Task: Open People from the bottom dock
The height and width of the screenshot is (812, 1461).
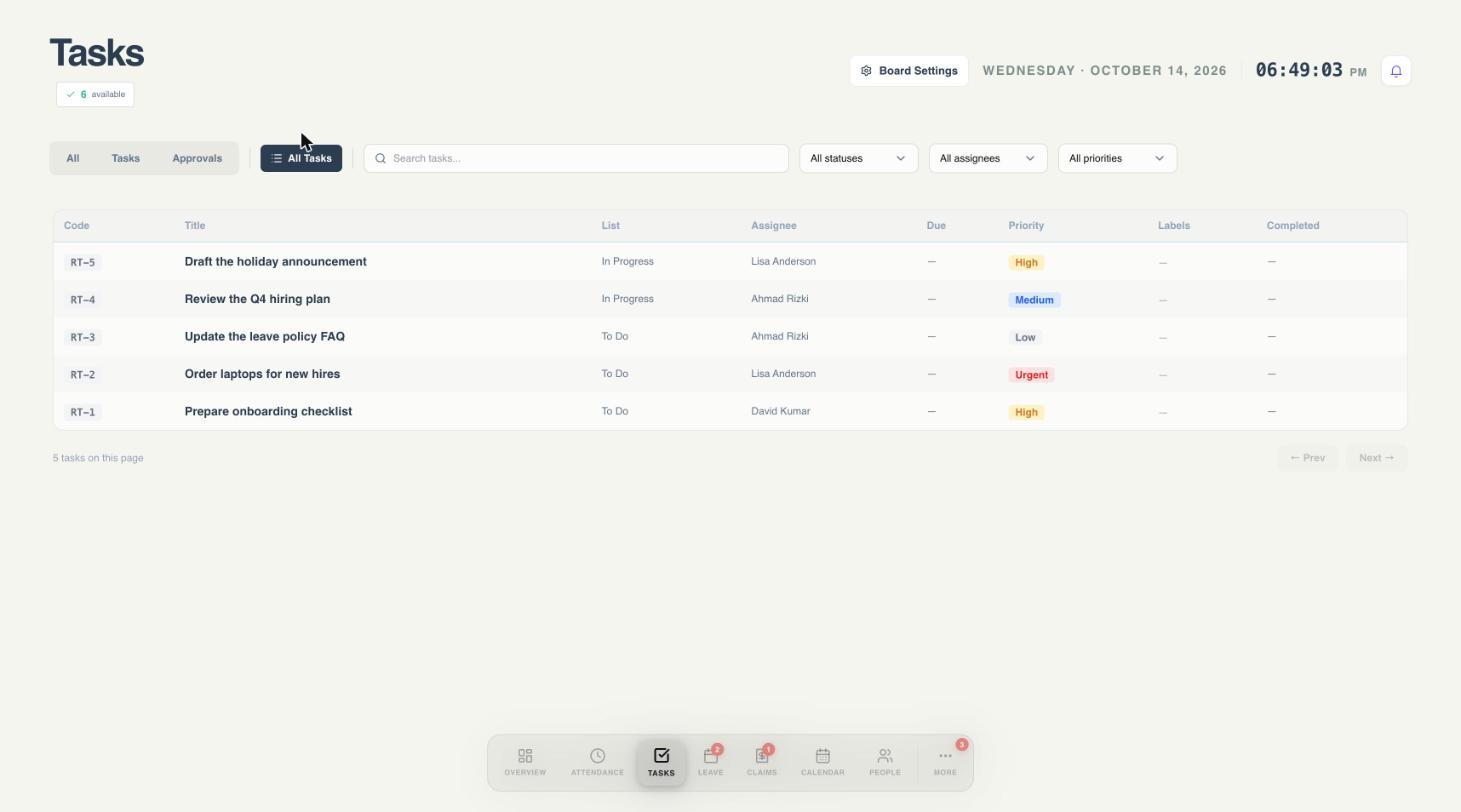Action: coord(885,762)
